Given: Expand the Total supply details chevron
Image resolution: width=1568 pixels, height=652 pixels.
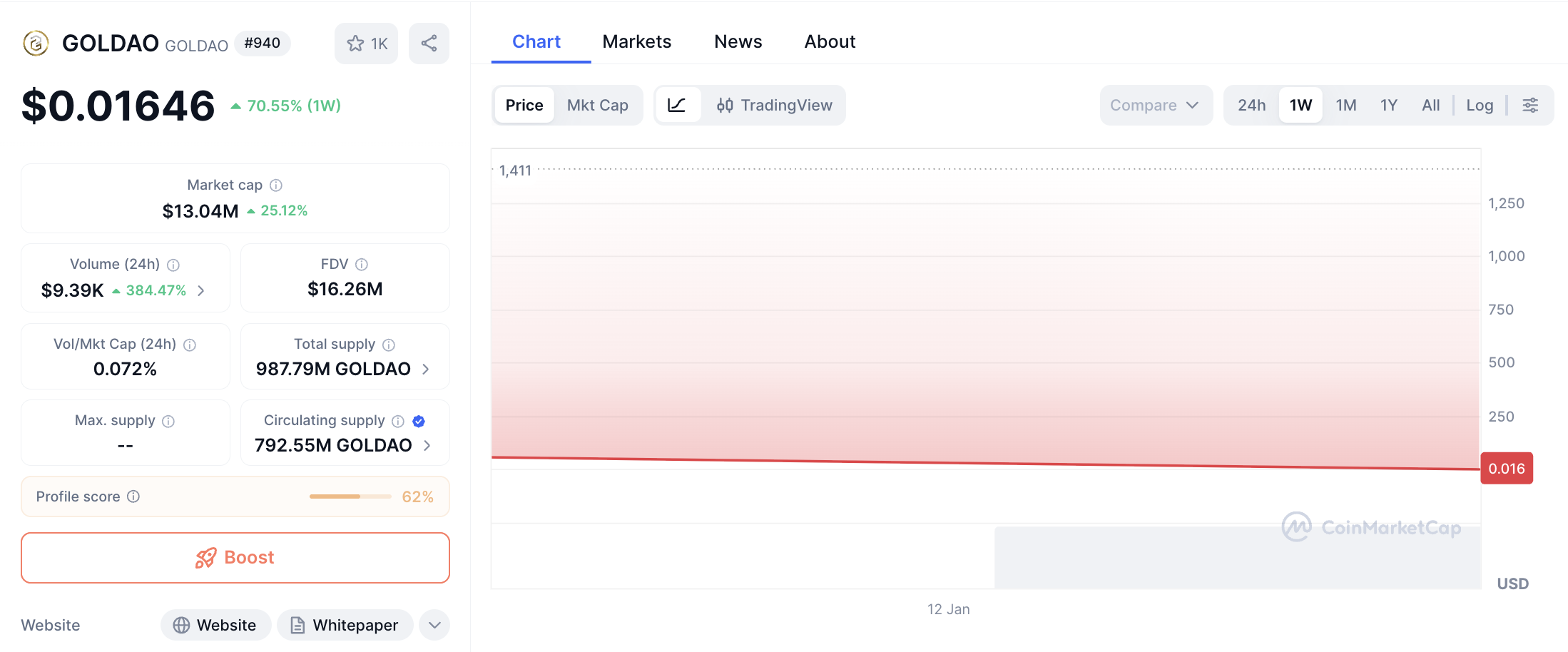Looking at the screenshot, I should pos(426,369).
